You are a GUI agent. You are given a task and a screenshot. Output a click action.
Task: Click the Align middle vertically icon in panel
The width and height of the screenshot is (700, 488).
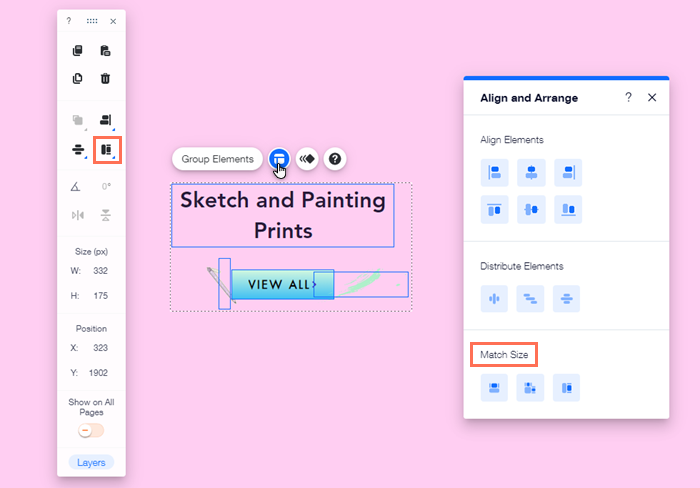pyautogui.click(x=531, y=209)
